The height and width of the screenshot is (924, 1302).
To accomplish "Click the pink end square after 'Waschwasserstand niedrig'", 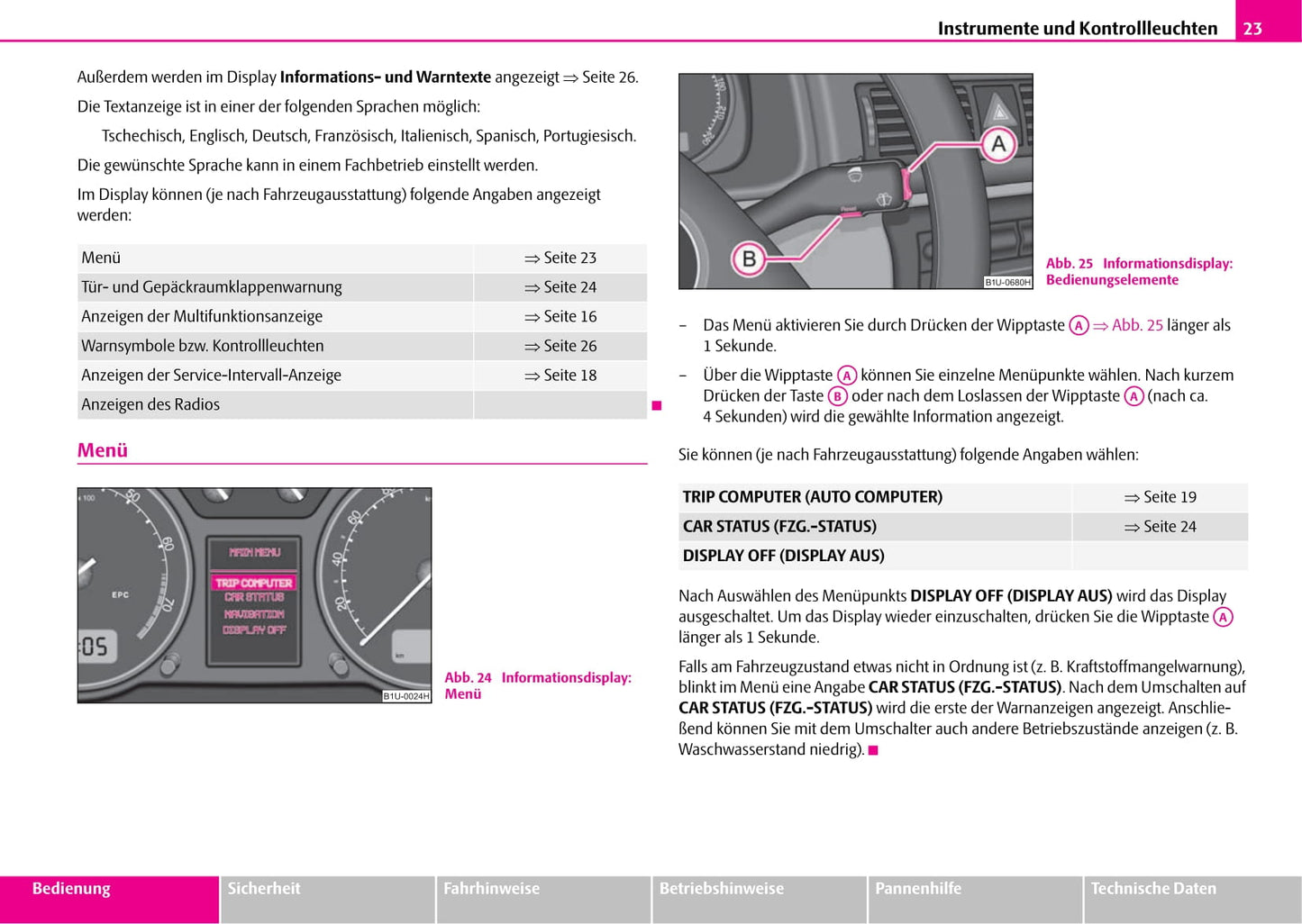I will click(x=872, y=750).
